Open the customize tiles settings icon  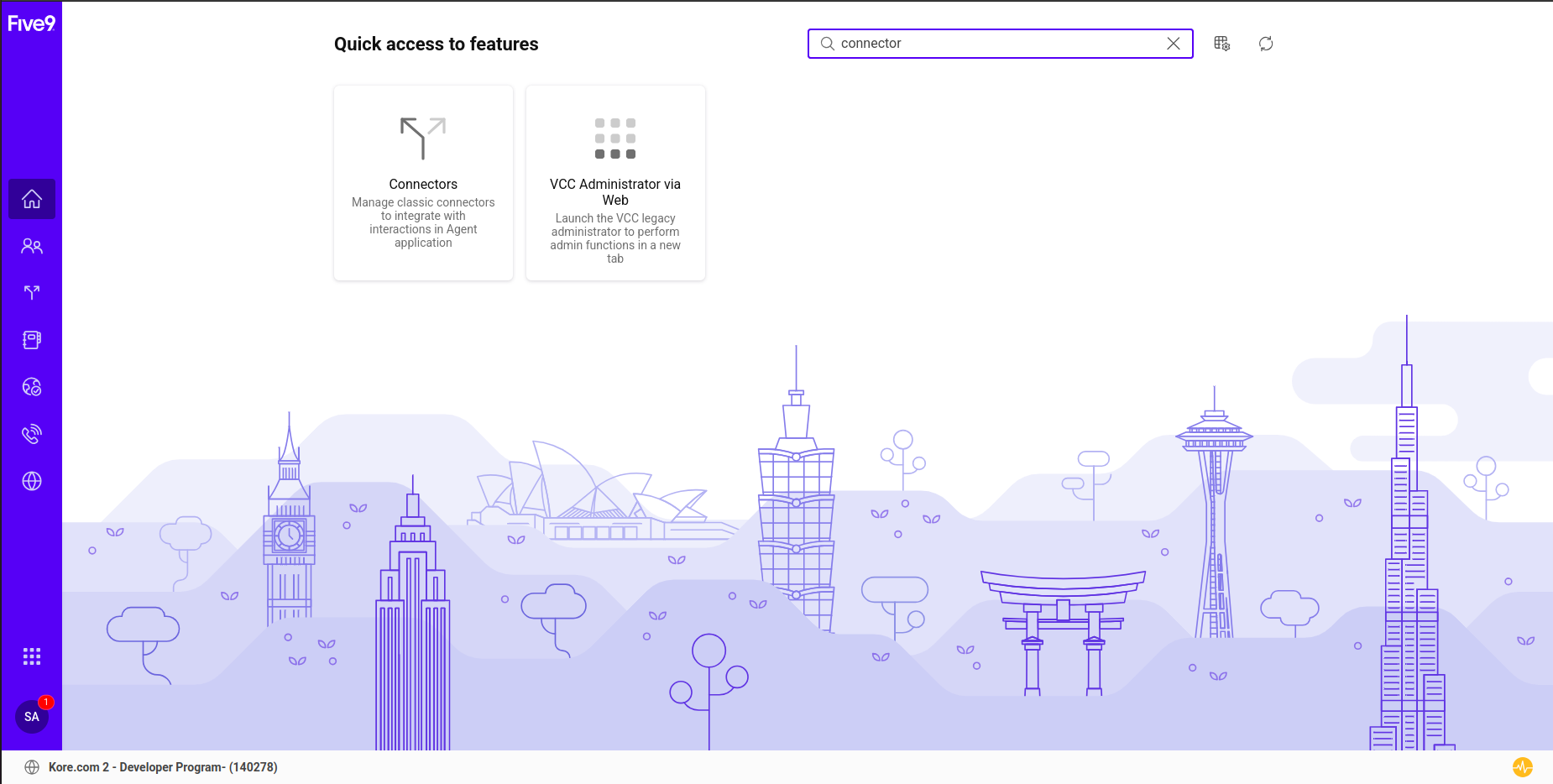1222,44
